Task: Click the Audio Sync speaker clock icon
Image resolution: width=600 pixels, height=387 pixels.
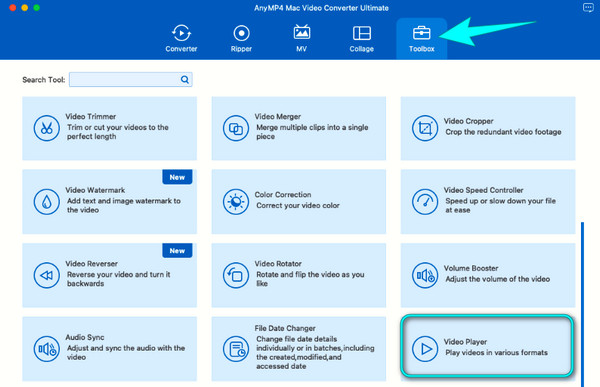Action: pyautogui.click(x=46, y=349)
